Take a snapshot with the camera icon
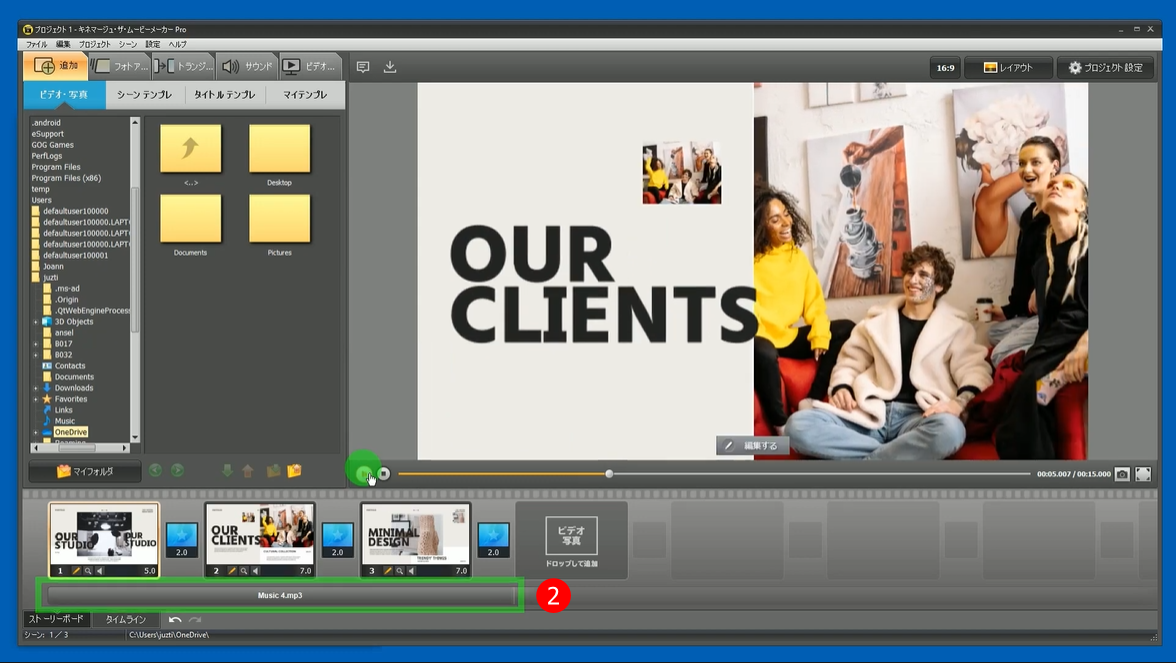 pos(1122,474)
